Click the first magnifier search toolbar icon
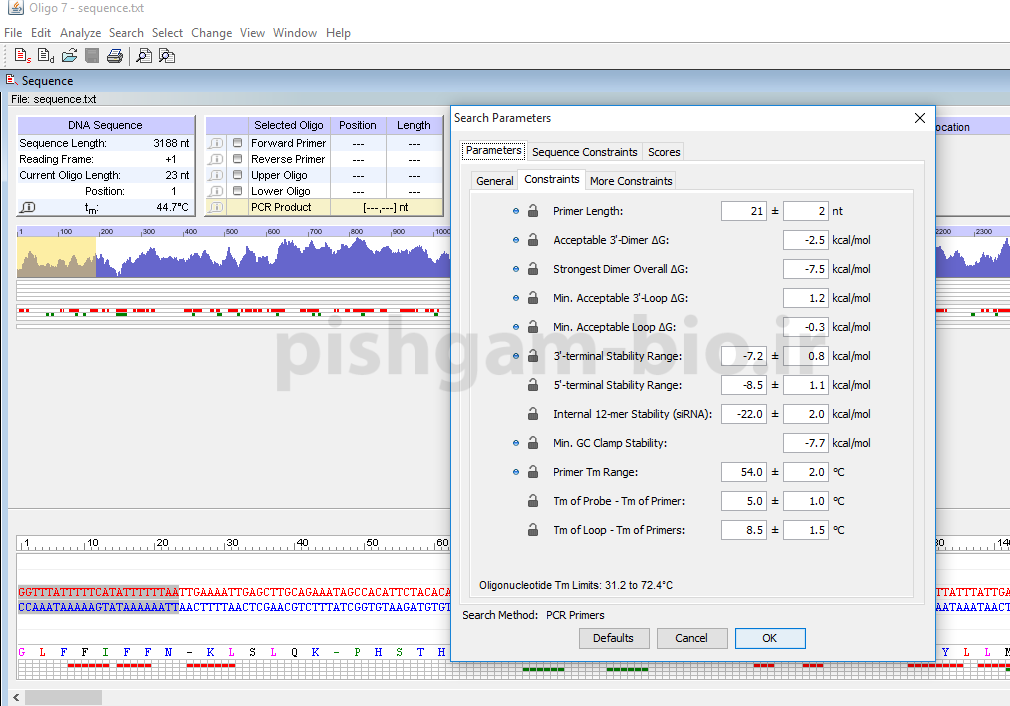 [144, 56]
